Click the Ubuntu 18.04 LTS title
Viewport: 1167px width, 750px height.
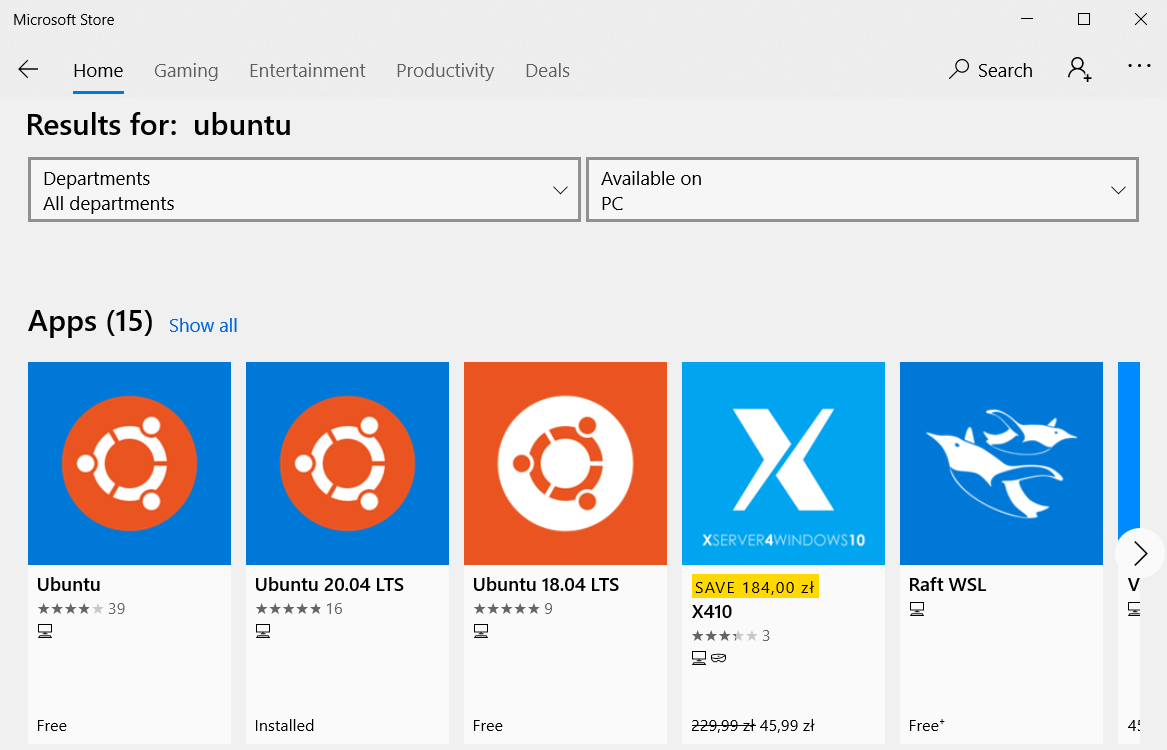coord(546,585)
